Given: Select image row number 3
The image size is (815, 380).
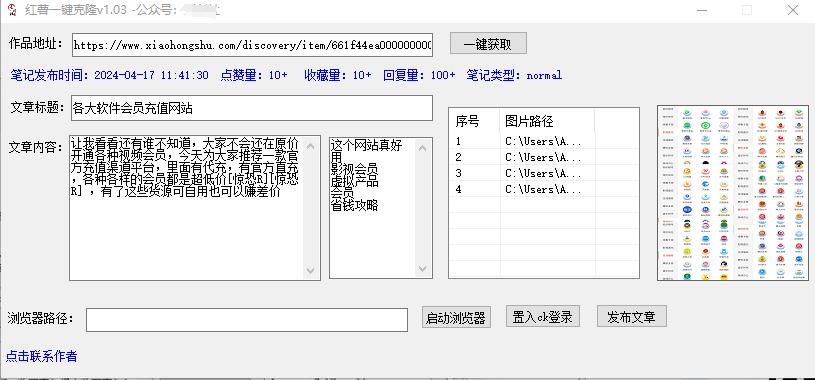Looking at the screenshot, I should tap(544, 173).
